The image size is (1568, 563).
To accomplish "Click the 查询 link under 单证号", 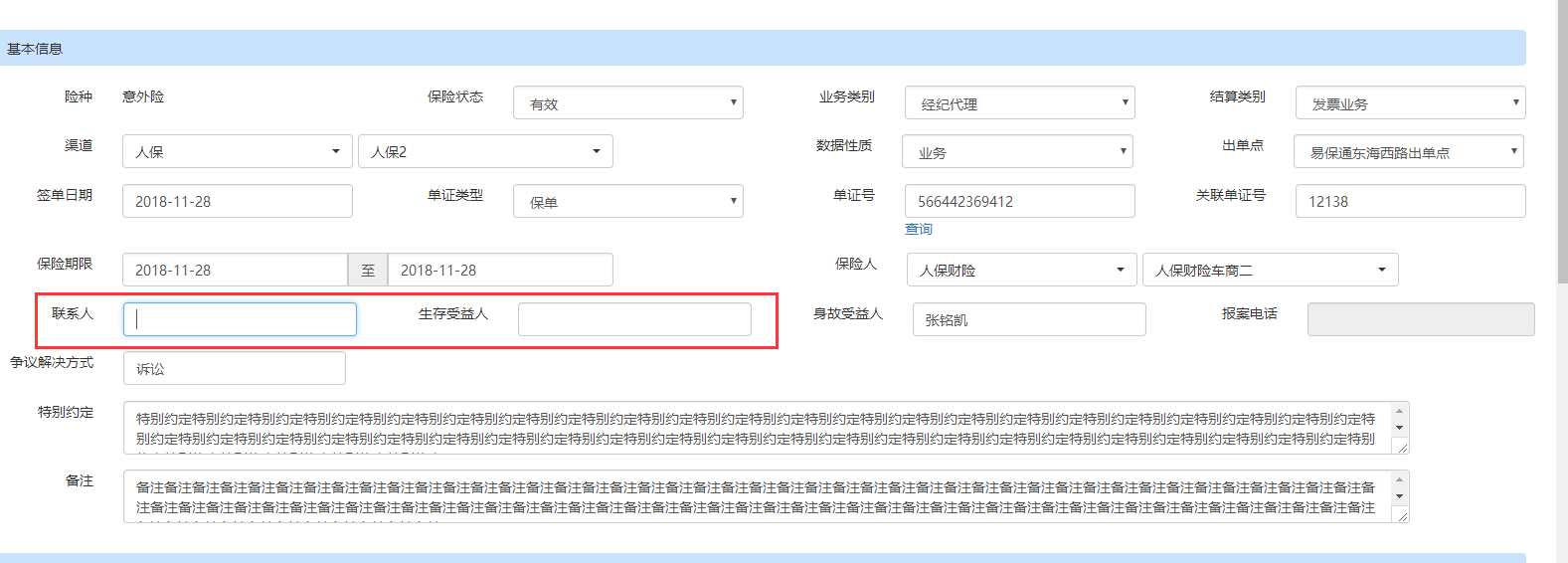I will coord(919,229).
